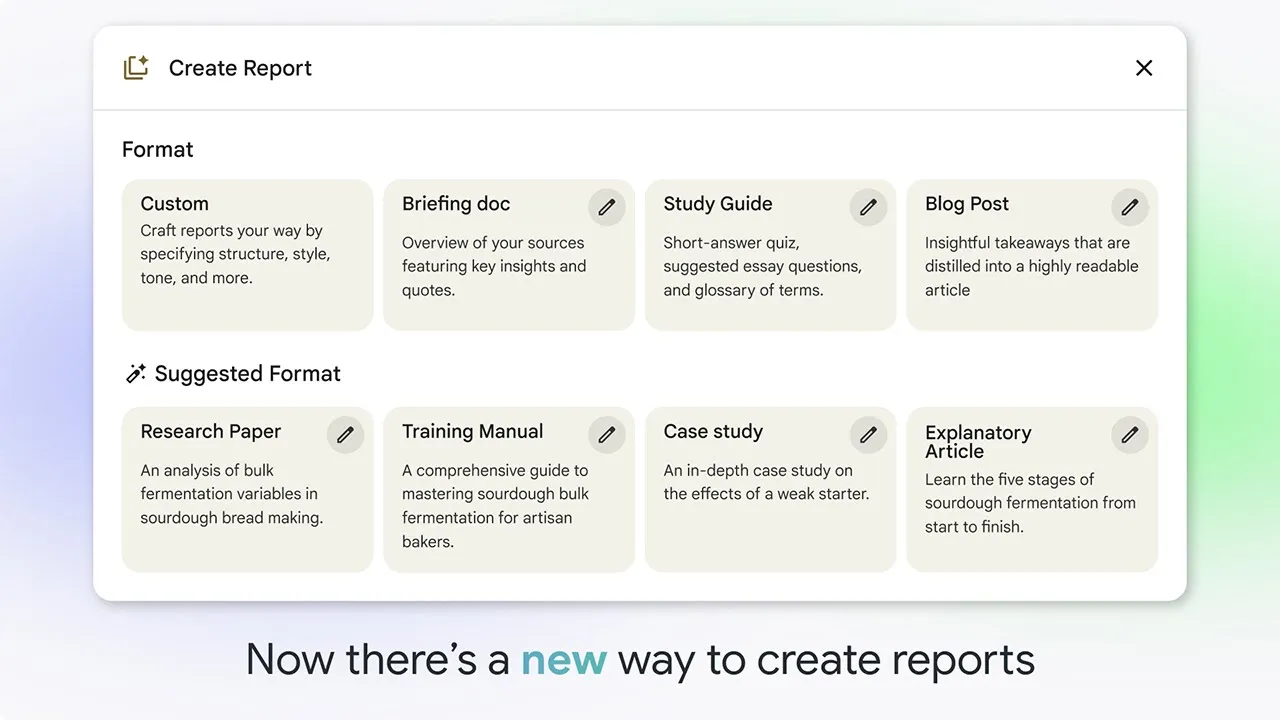This screenshot has width=1280, height=720.
Task: Click the Create Report dialog title
Action: coord(240,68)
